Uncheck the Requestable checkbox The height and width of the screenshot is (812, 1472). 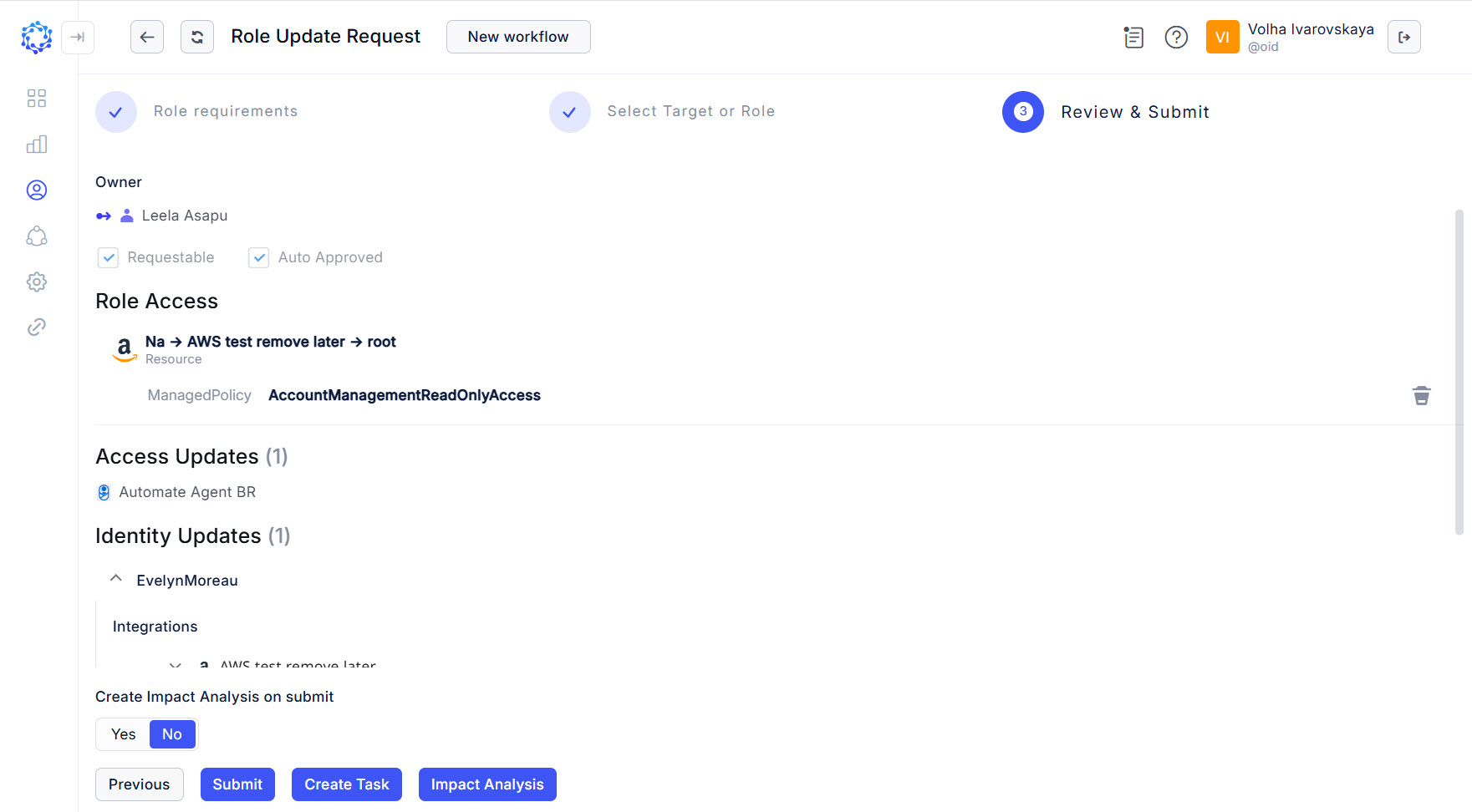[108, 257]
